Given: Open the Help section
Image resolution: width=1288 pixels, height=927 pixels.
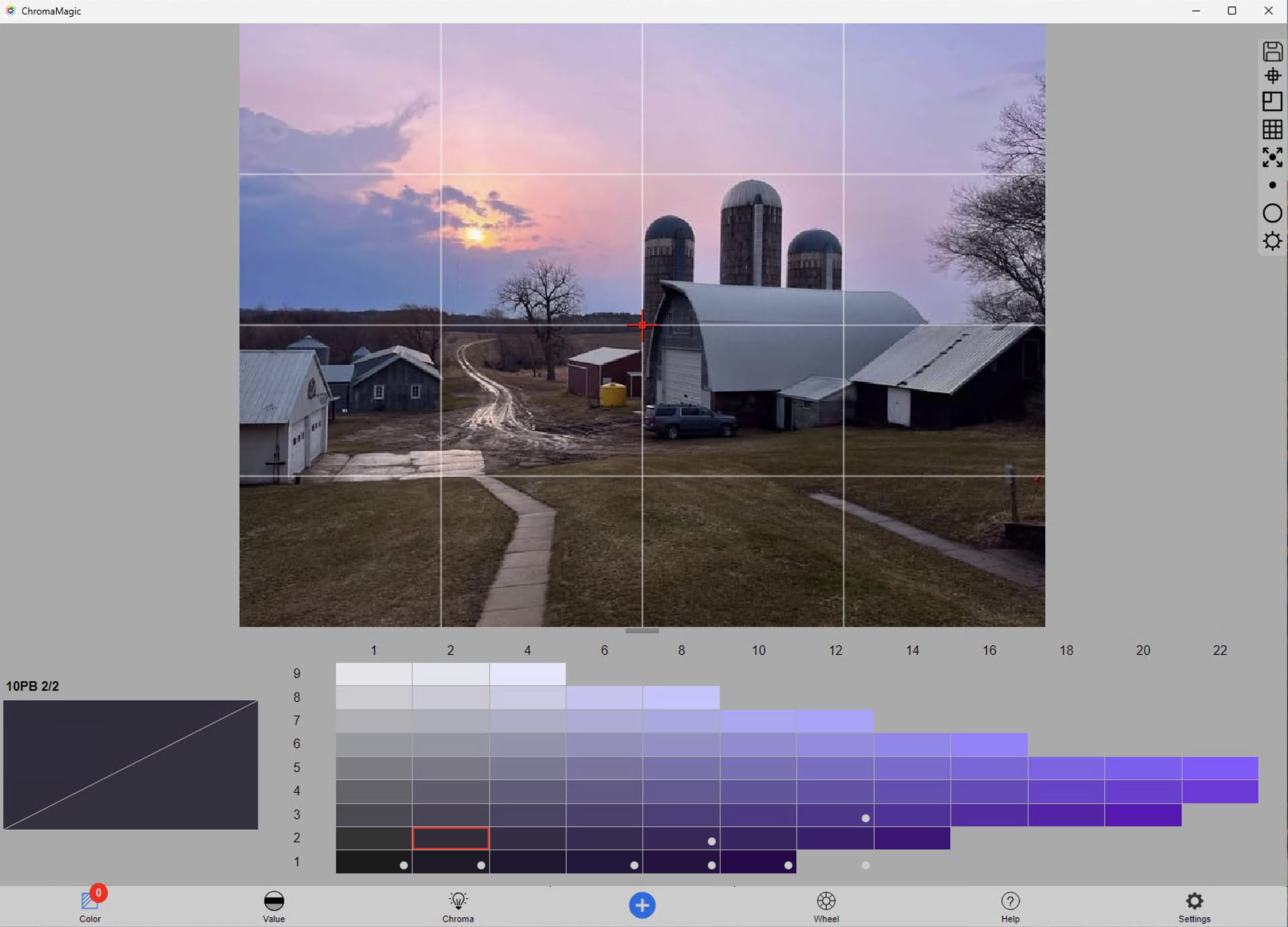Looking at the screenshot, I should [1010, 907].
